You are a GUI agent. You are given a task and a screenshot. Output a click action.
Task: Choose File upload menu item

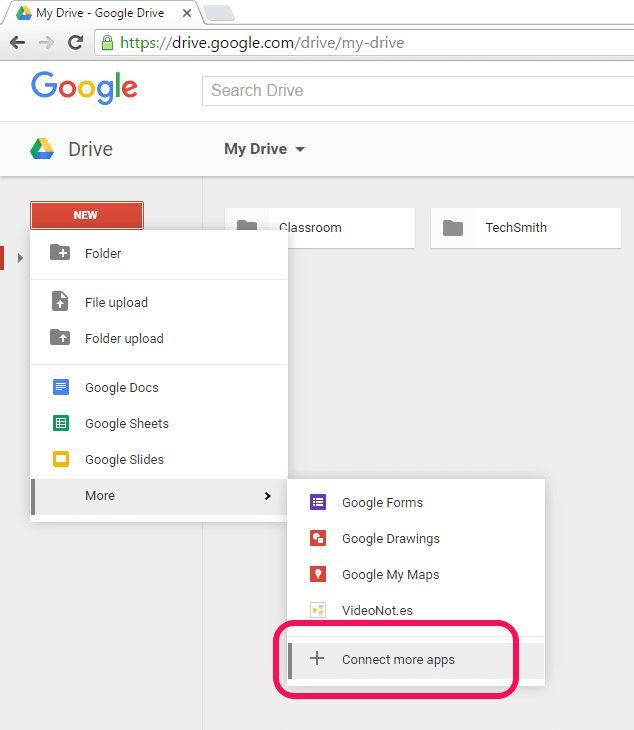tap(159, 302)
